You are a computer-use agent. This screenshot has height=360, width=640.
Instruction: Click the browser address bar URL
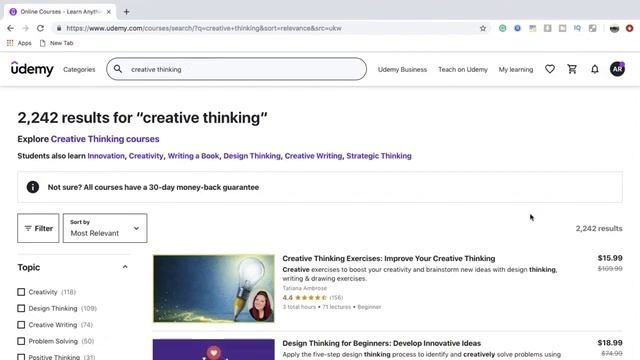coord(204,28)
